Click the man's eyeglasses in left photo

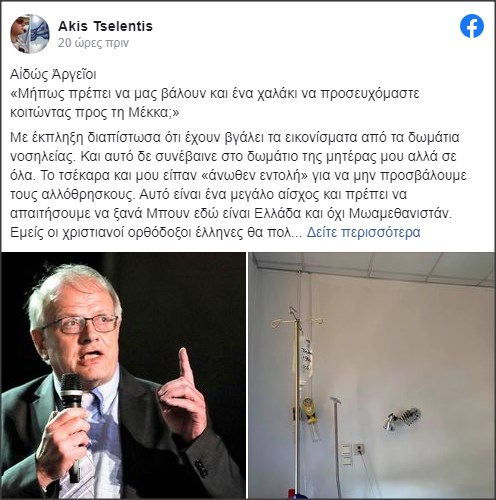click(83, 325)
